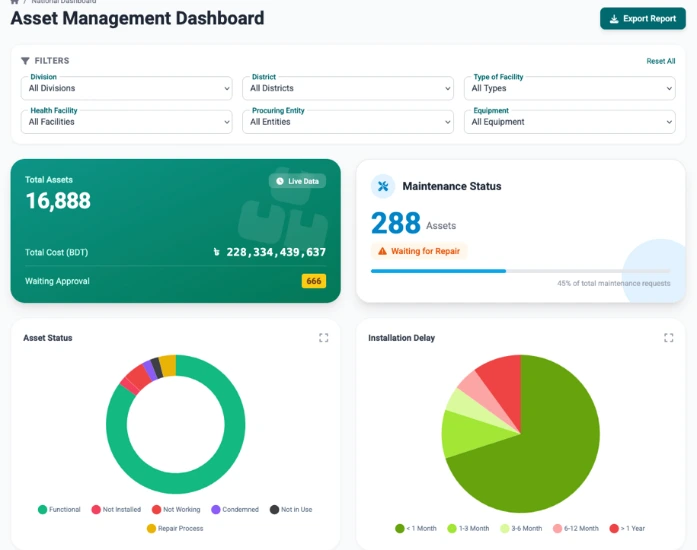Open the Division dropdown

(x=126, y=88)
